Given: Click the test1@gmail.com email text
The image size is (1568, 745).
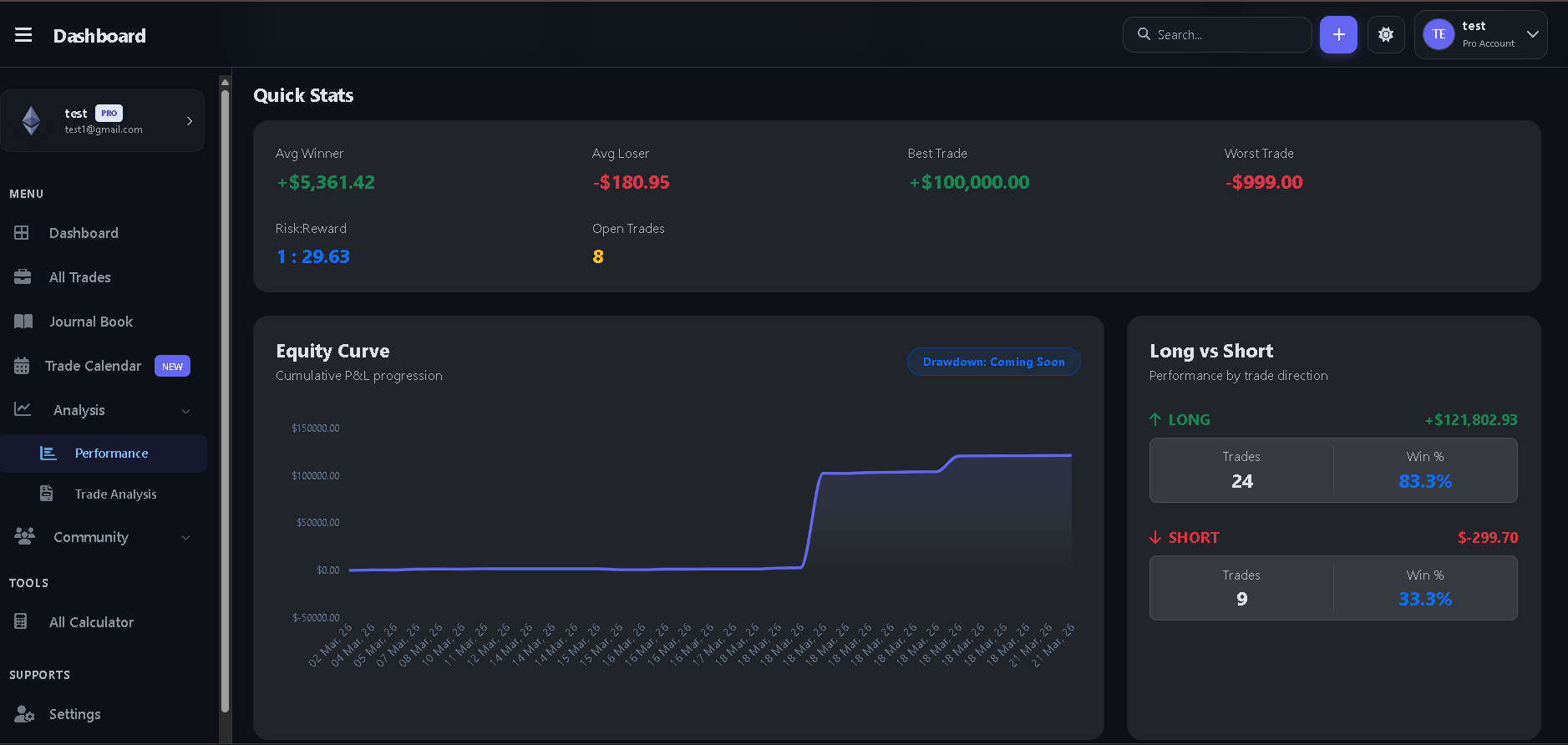Looking at the screenshot, I should pyautogui.click(x=104, y=129).
